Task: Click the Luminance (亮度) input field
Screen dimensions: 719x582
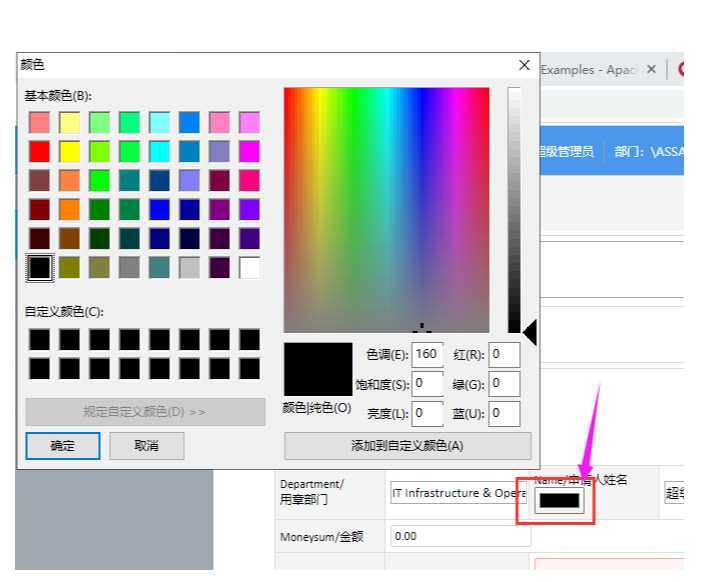Action: (x=427, y=414)
